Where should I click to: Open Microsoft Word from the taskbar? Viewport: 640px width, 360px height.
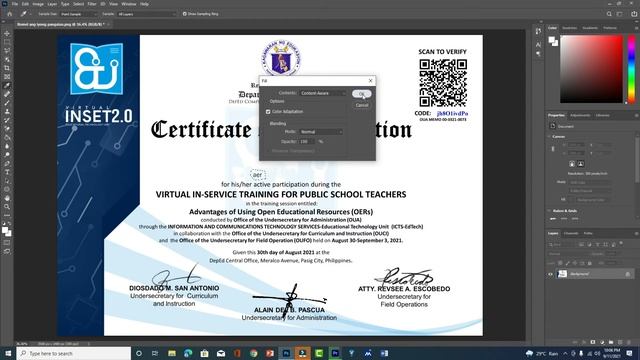point(384,353)
